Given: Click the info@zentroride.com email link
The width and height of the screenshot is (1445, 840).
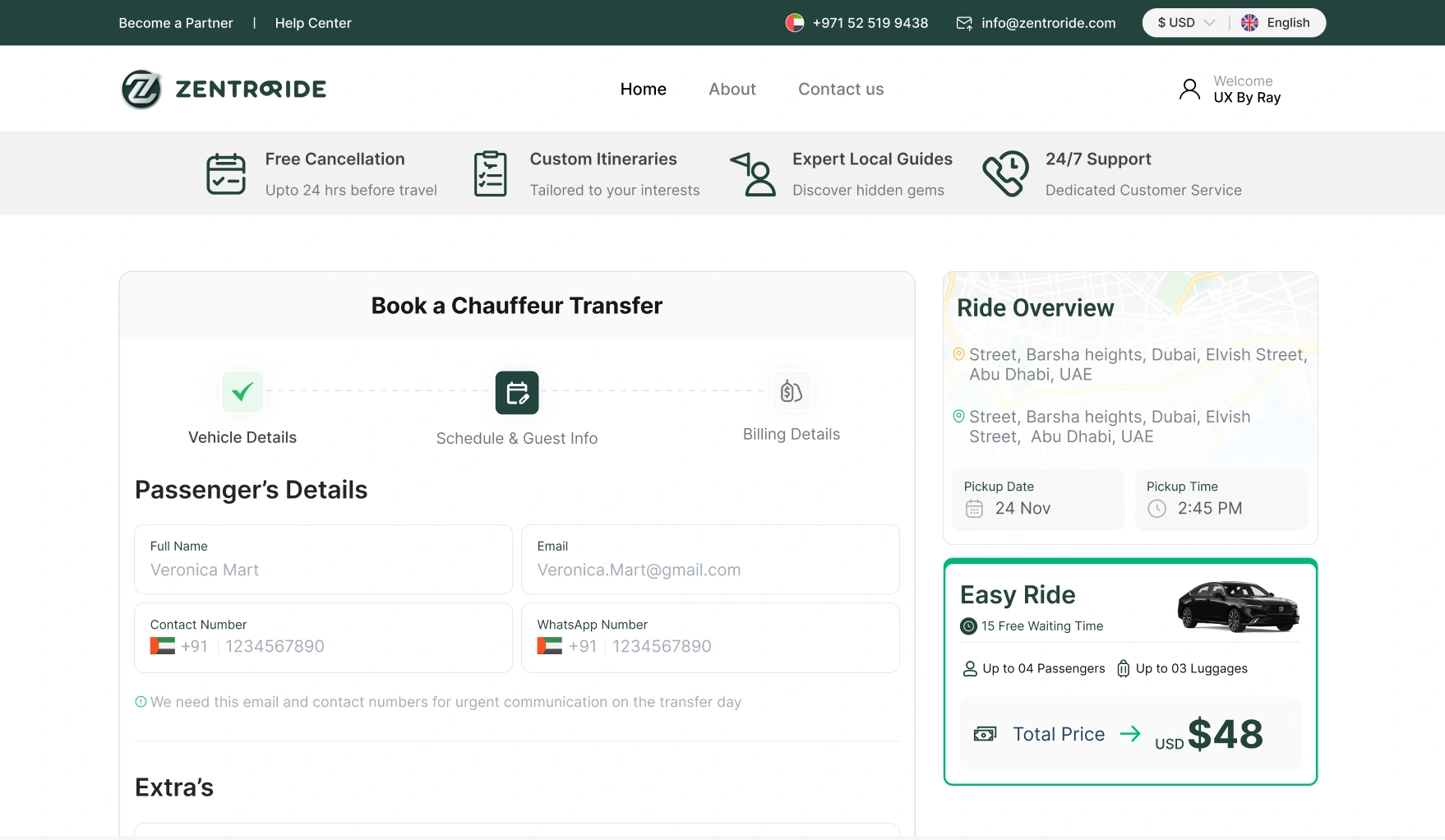Looking at the screenshot, I should point(1049,23).
